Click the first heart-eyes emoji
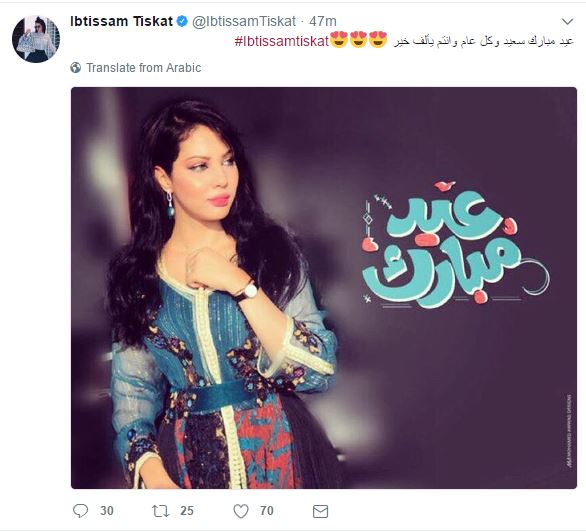This screenshot has height=532, width=586. point(339,40)
